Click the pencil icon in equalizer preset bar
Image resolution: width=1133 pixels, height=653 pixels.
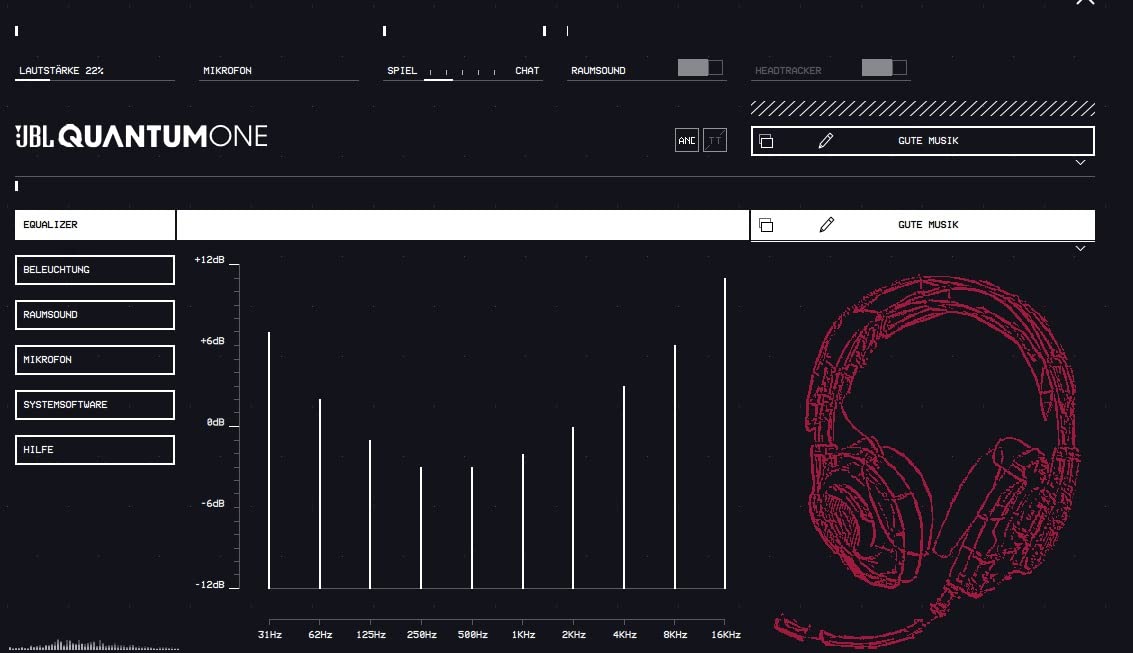coord(827,225)
